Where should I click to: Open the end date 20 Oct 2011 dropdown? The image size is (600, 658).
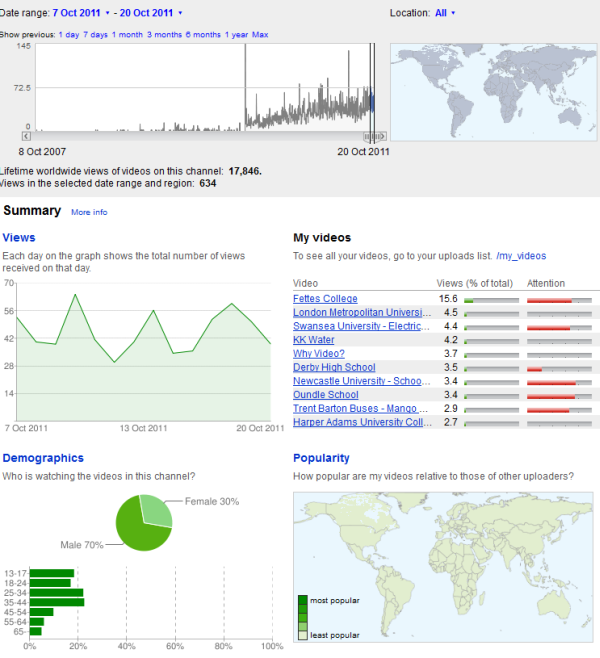[x=151, y=13]
